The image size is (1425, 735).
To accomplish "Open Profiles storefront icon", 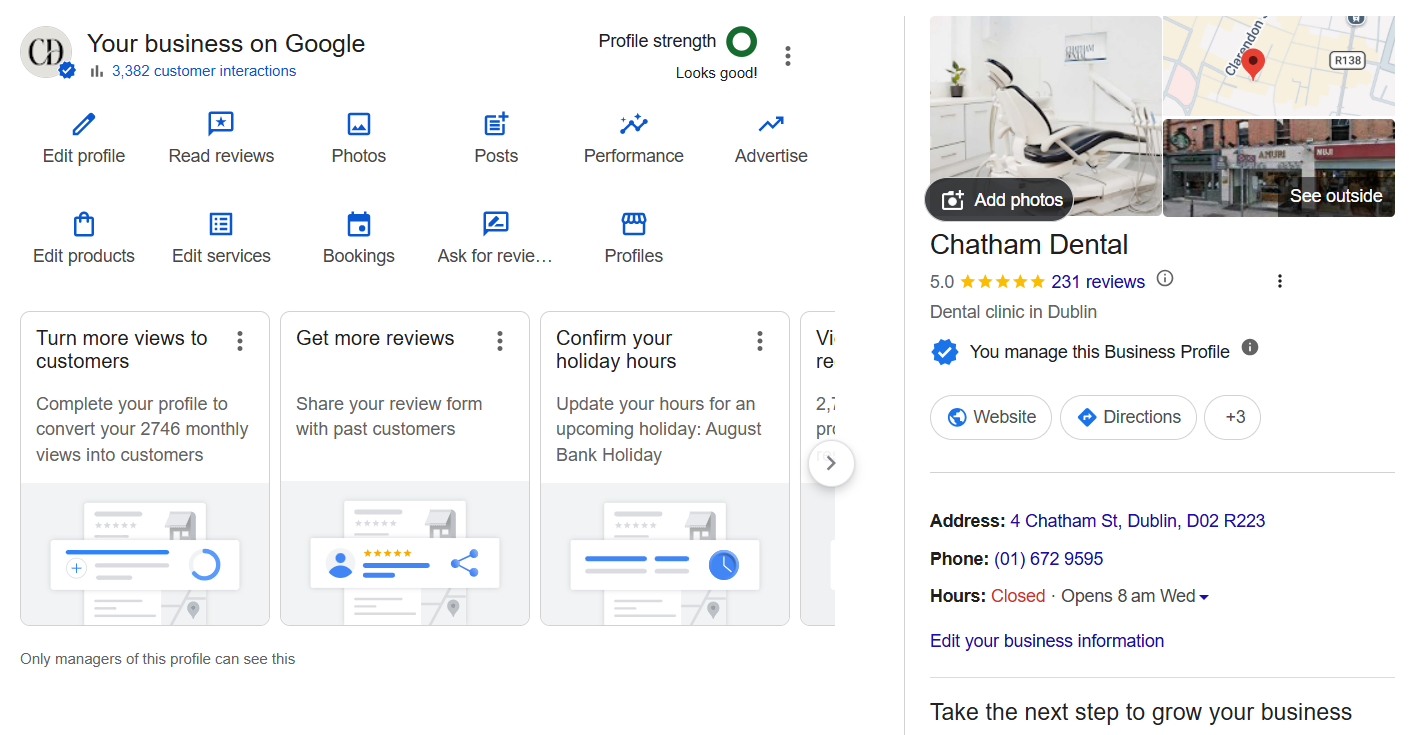I will point(634,224).
